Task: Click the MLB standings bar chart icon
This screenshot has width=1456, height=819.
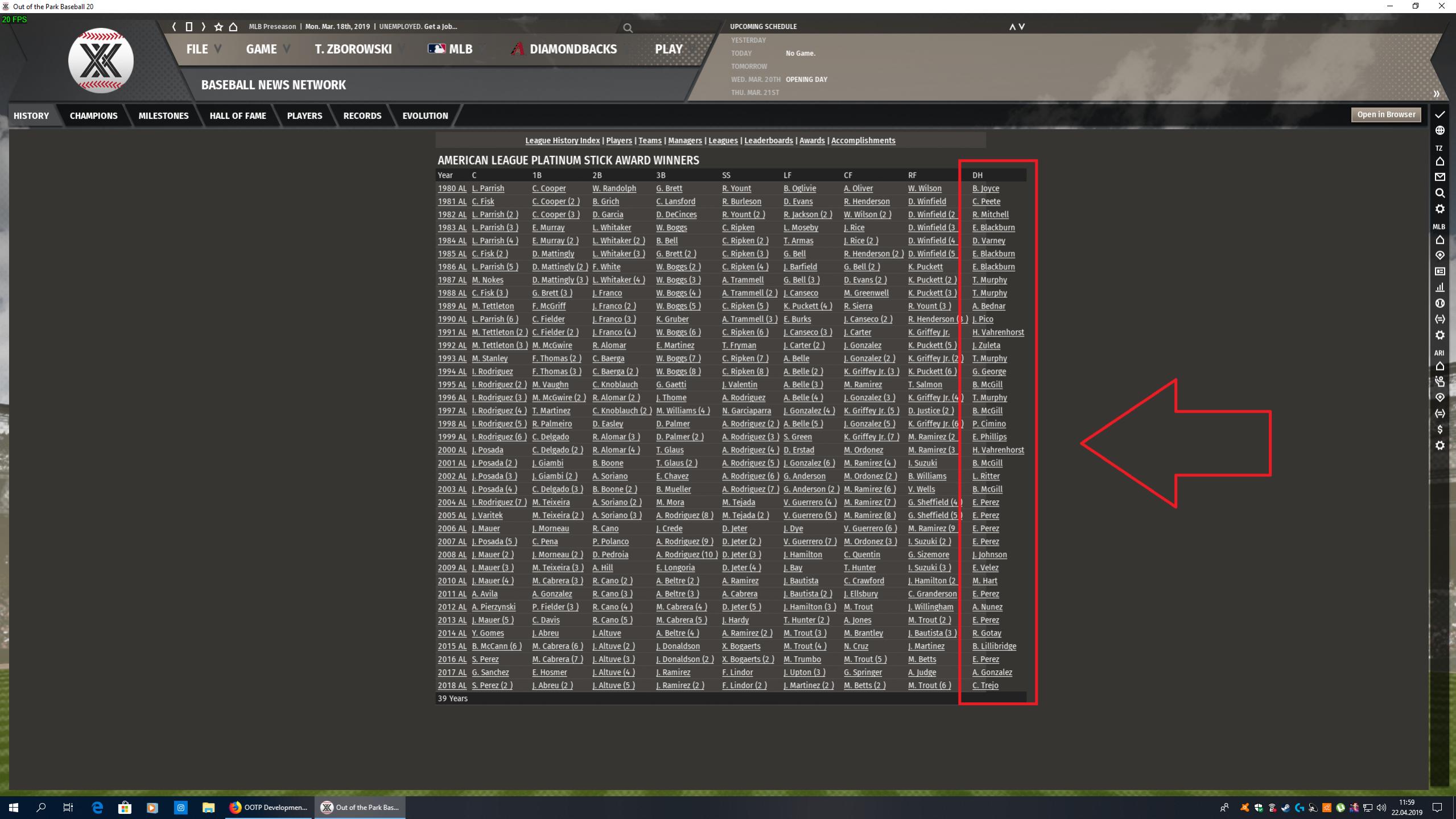Action: tap(1439, 287)
